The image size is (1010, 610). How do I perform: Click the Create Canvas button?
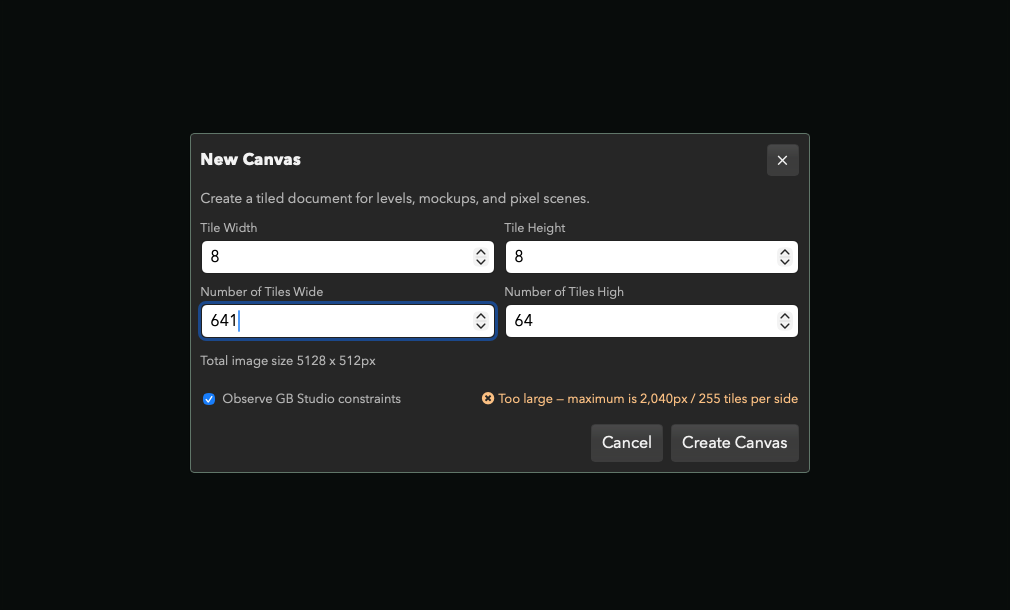(734, 443)
